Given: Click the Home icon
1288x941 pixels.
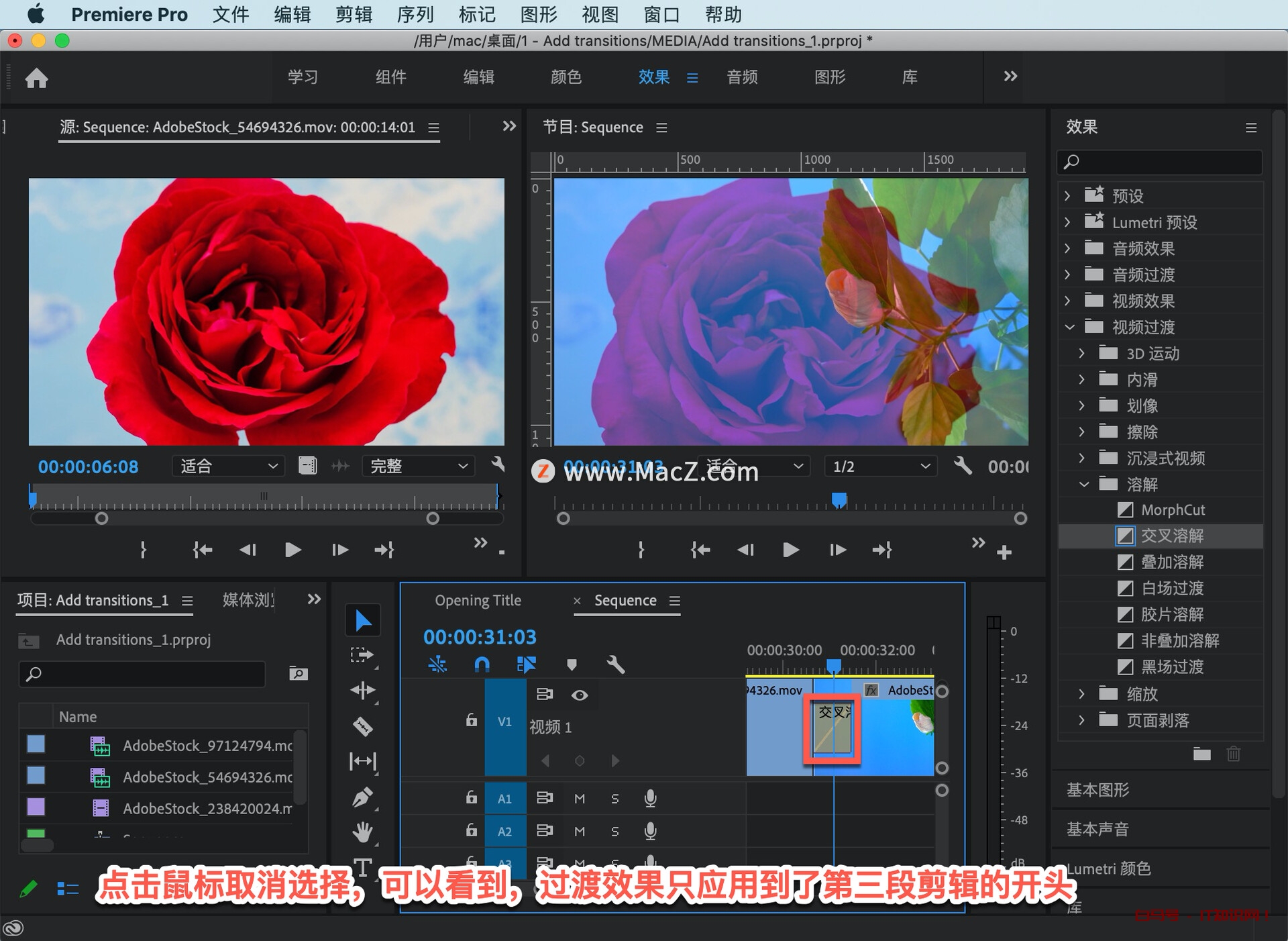Looking at the screenshot, I should [x=37, y=78].
